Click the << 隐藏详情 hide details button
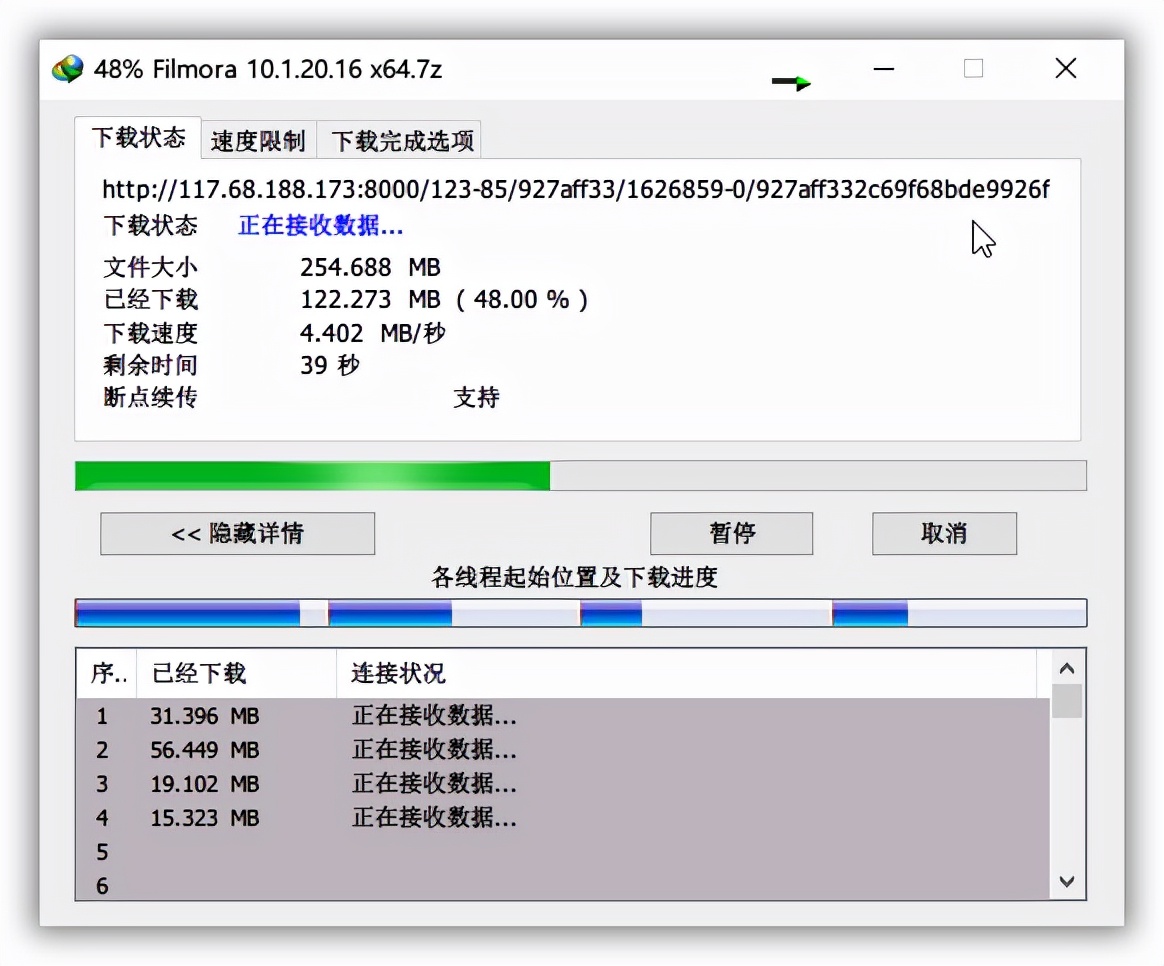This screenshot has width=1164, height=966. (236, 533)
